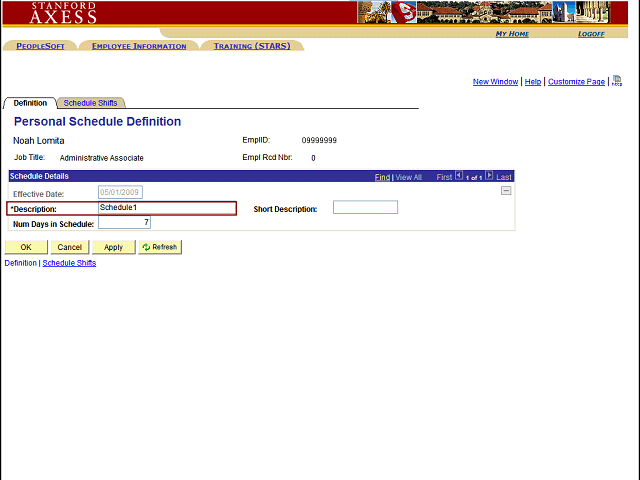Open the Employee Information tab
The height and width of the screenshot is (480, 640).
(139, 46)
